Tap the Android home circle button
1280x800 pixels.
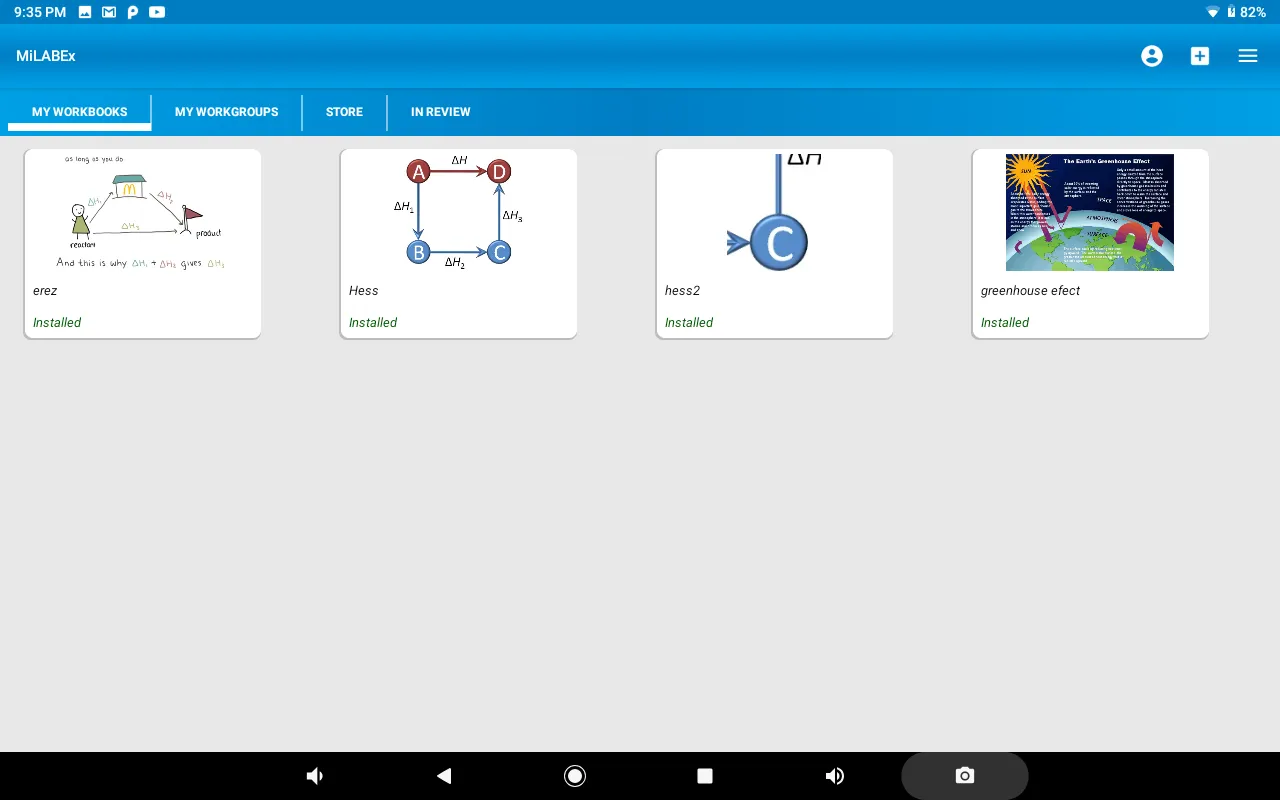click(575, 776)
